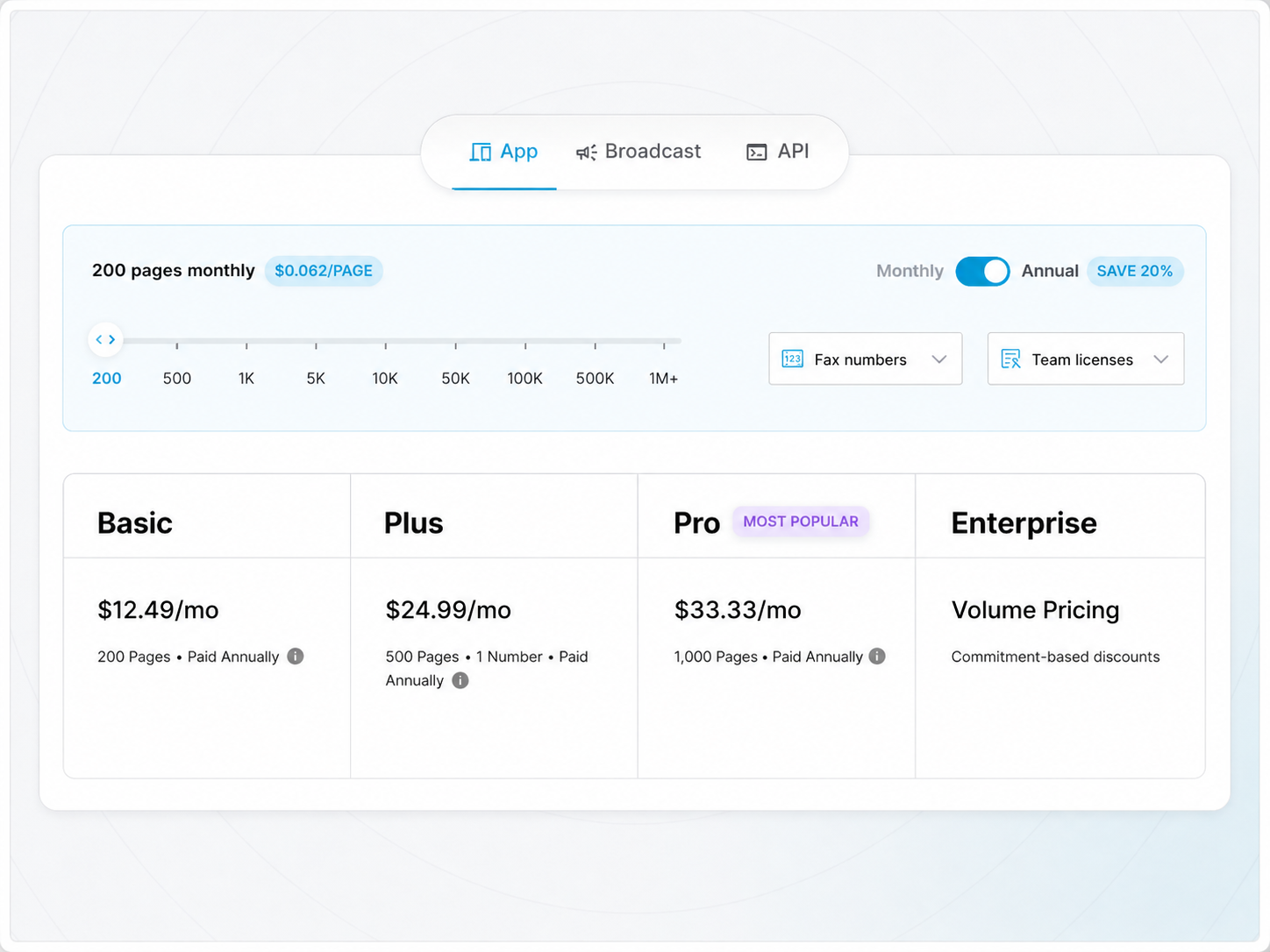Select the Annual billing label
This screenshot has height=952, width=1270.
tap(1050, 271)
